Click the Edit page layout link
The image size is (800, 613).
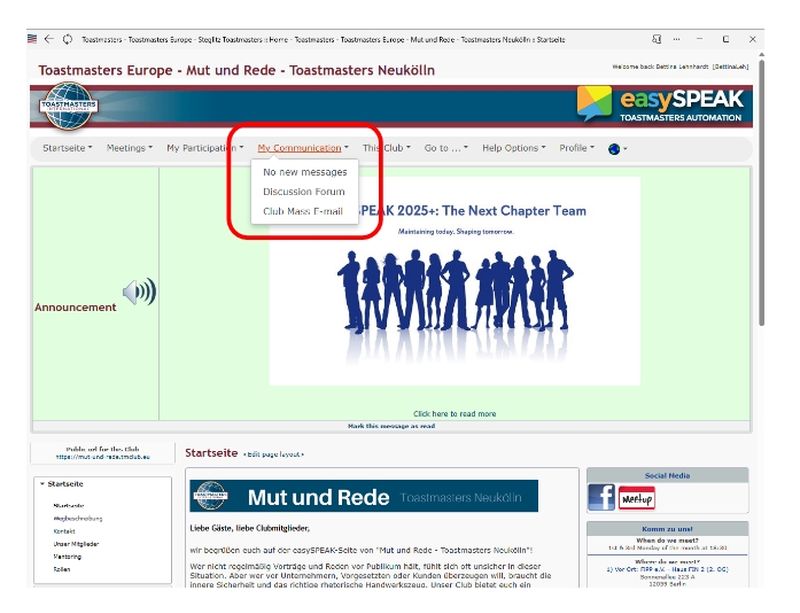(273, 454)
